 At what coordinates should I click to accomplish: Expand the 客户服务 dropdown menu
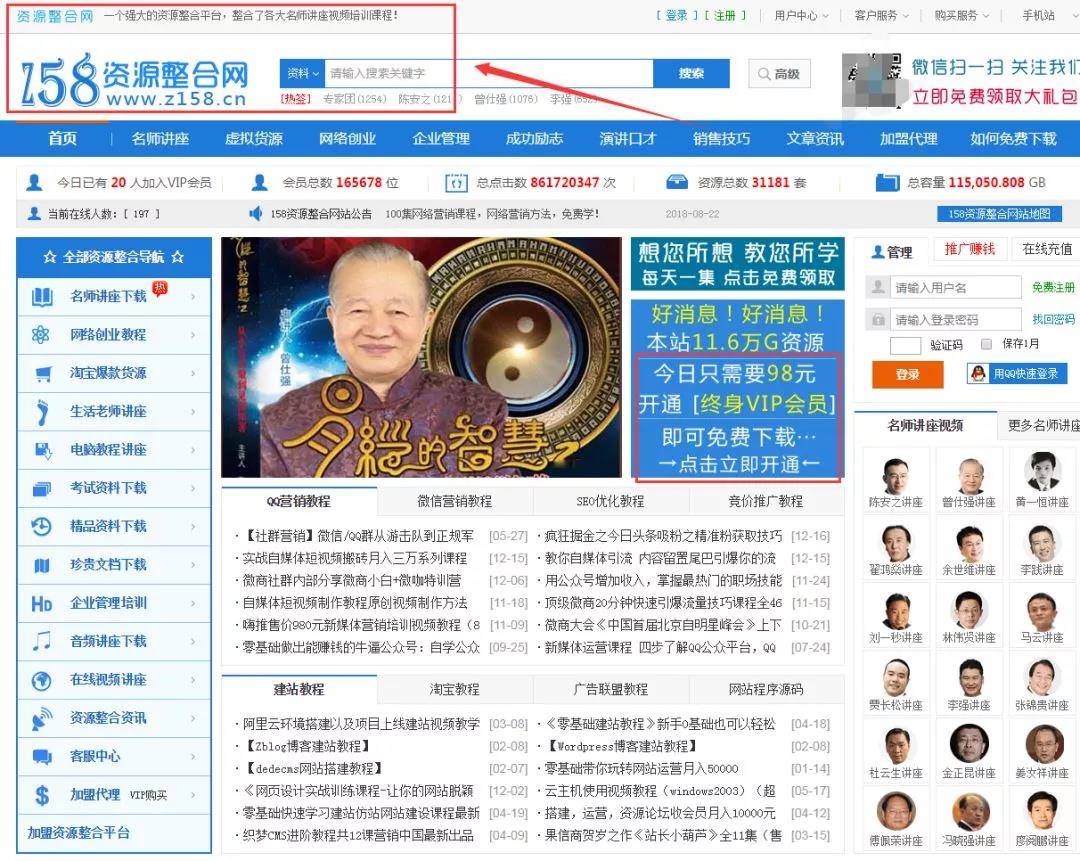coord(882,15)
